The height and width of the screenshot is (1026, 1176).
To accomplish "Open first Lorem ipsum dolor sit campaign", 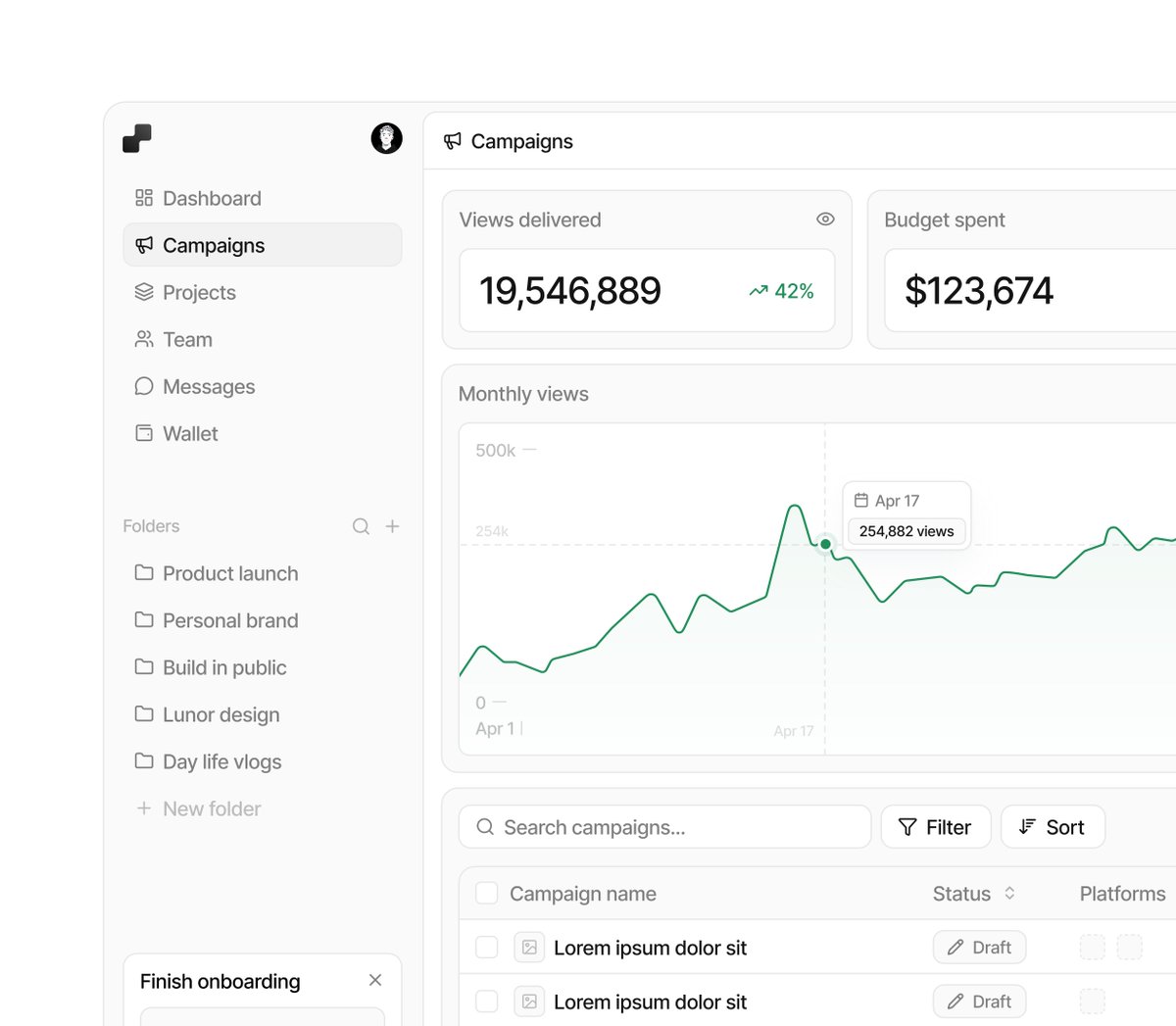I will 650,948.
